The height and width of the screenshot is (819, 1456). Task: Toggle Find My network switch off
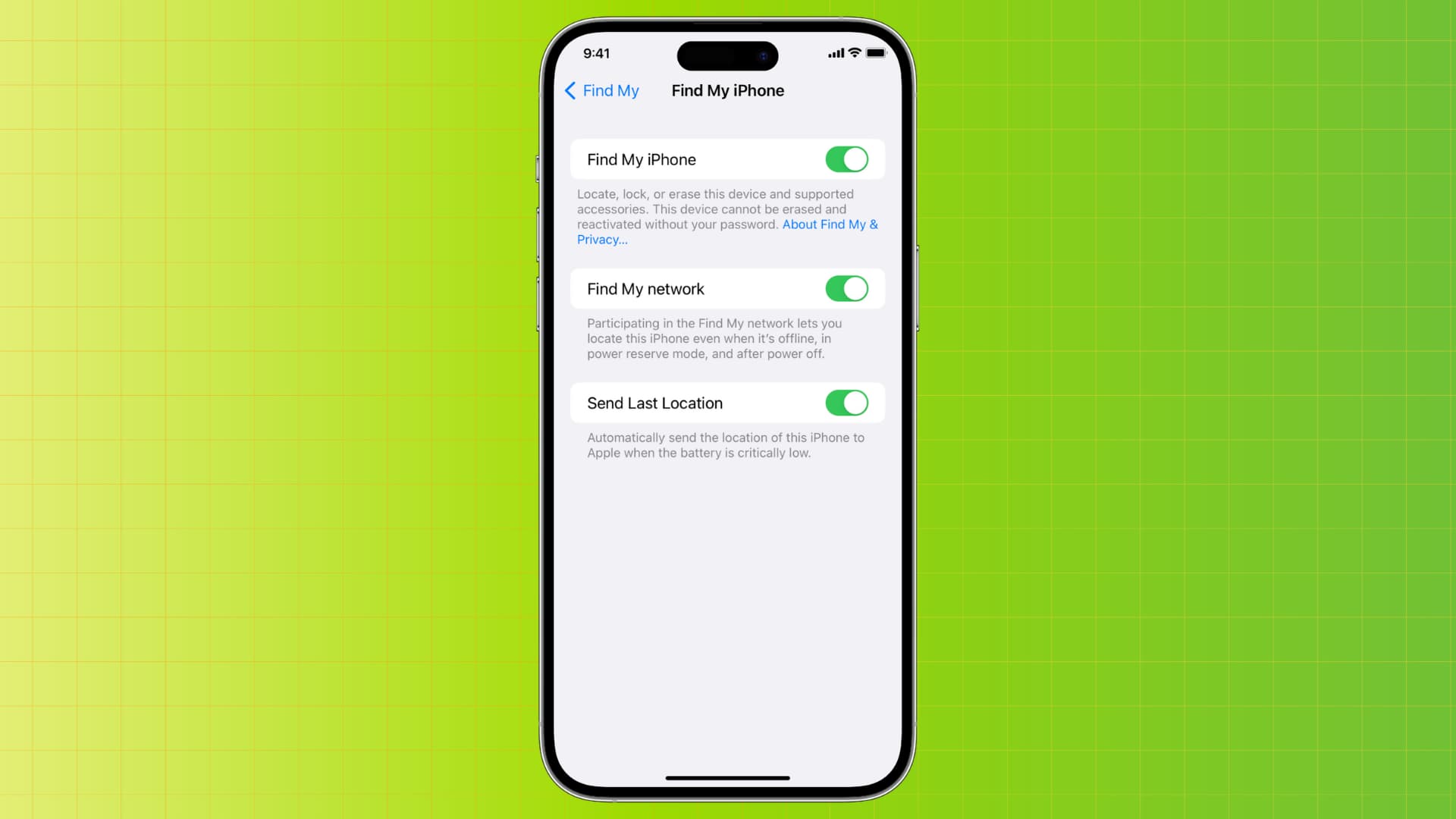[x=845, y=289]
